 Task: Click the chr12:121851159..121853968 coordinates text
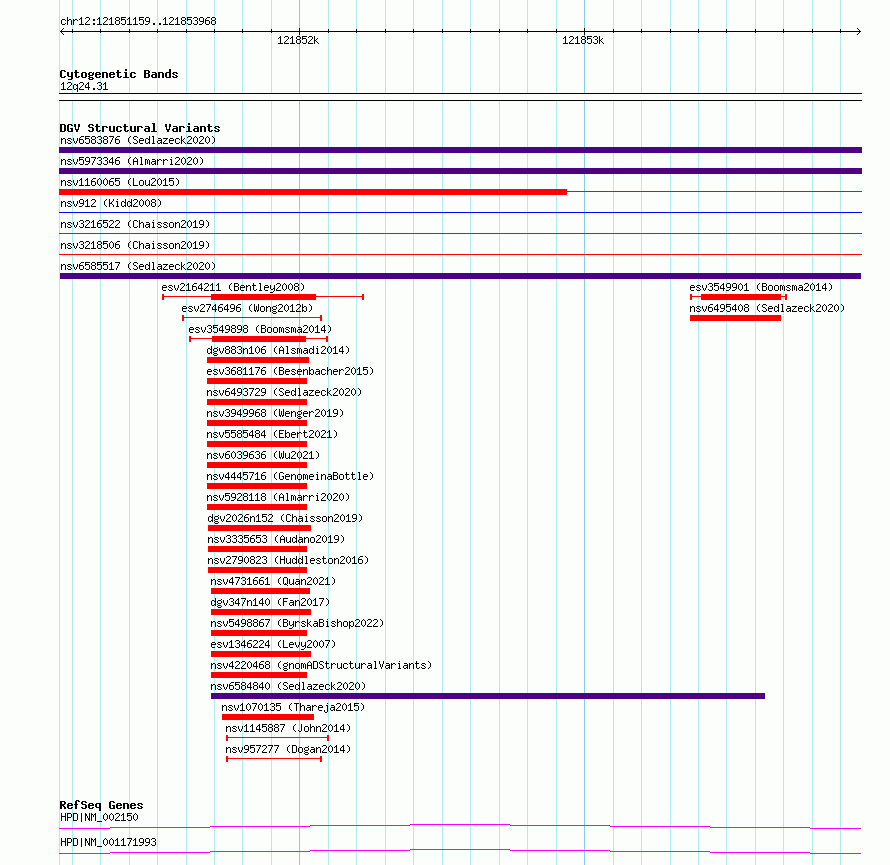point(138,21)
